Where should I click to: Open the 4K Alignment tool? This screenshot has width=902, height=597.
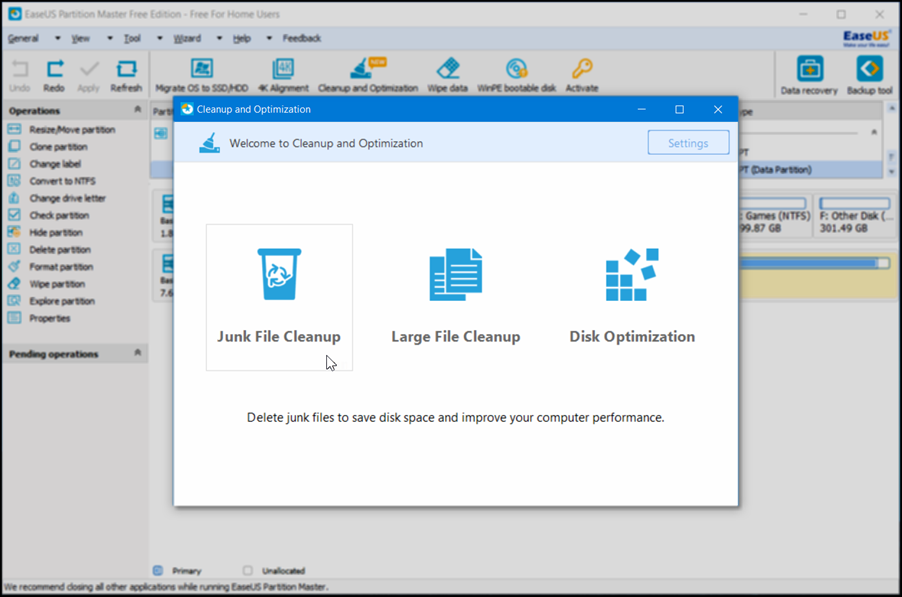[x=283, y=76]
